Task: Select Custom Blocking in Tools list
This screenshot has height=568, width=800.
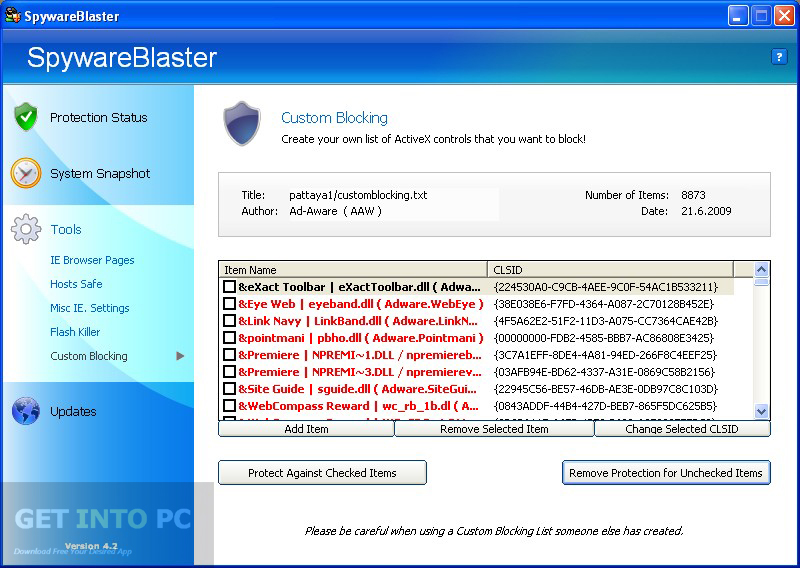Action: tap(89, 356)
